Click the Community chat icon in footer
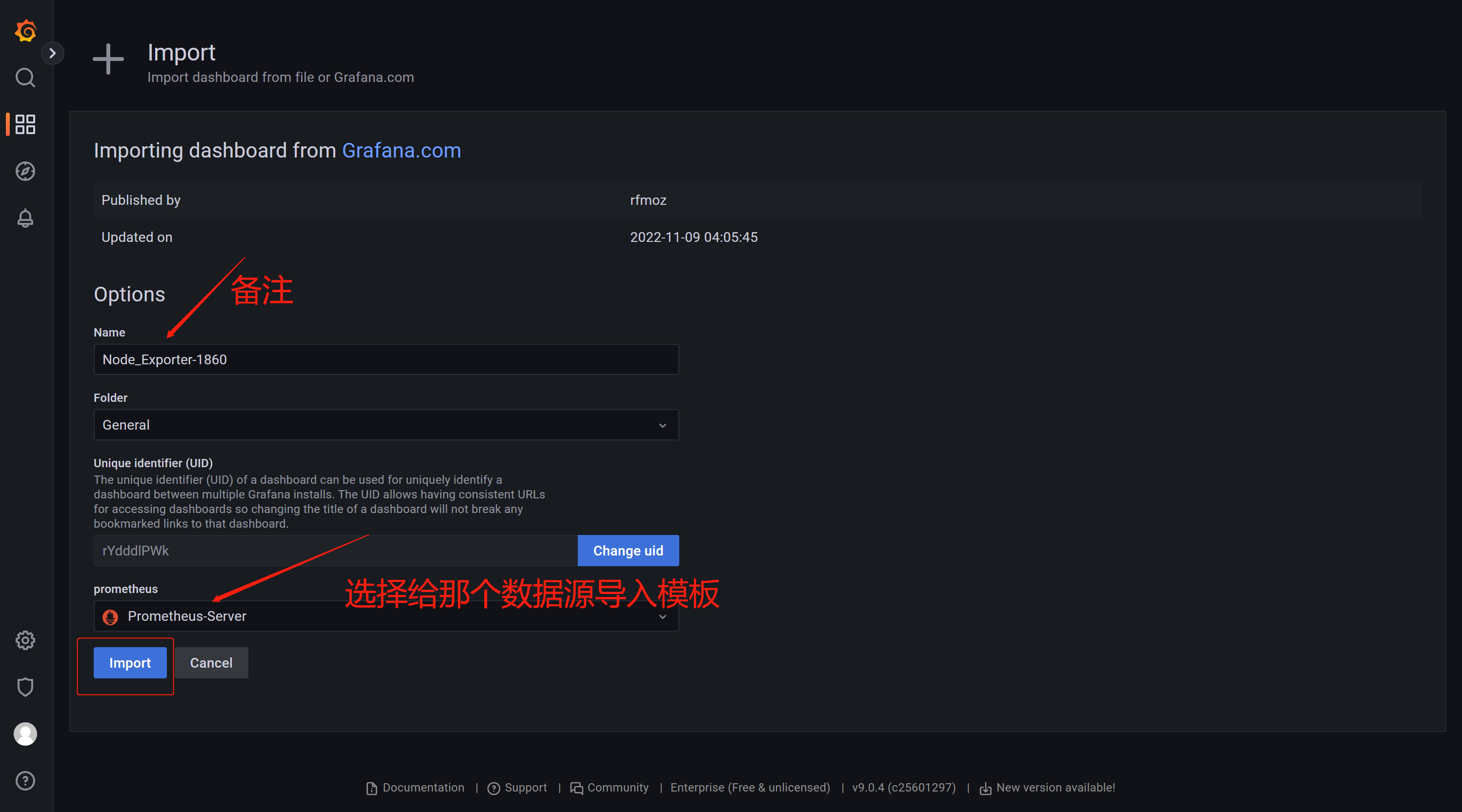The width and height of the screenshot is (1462, 812). pos(577,788)
